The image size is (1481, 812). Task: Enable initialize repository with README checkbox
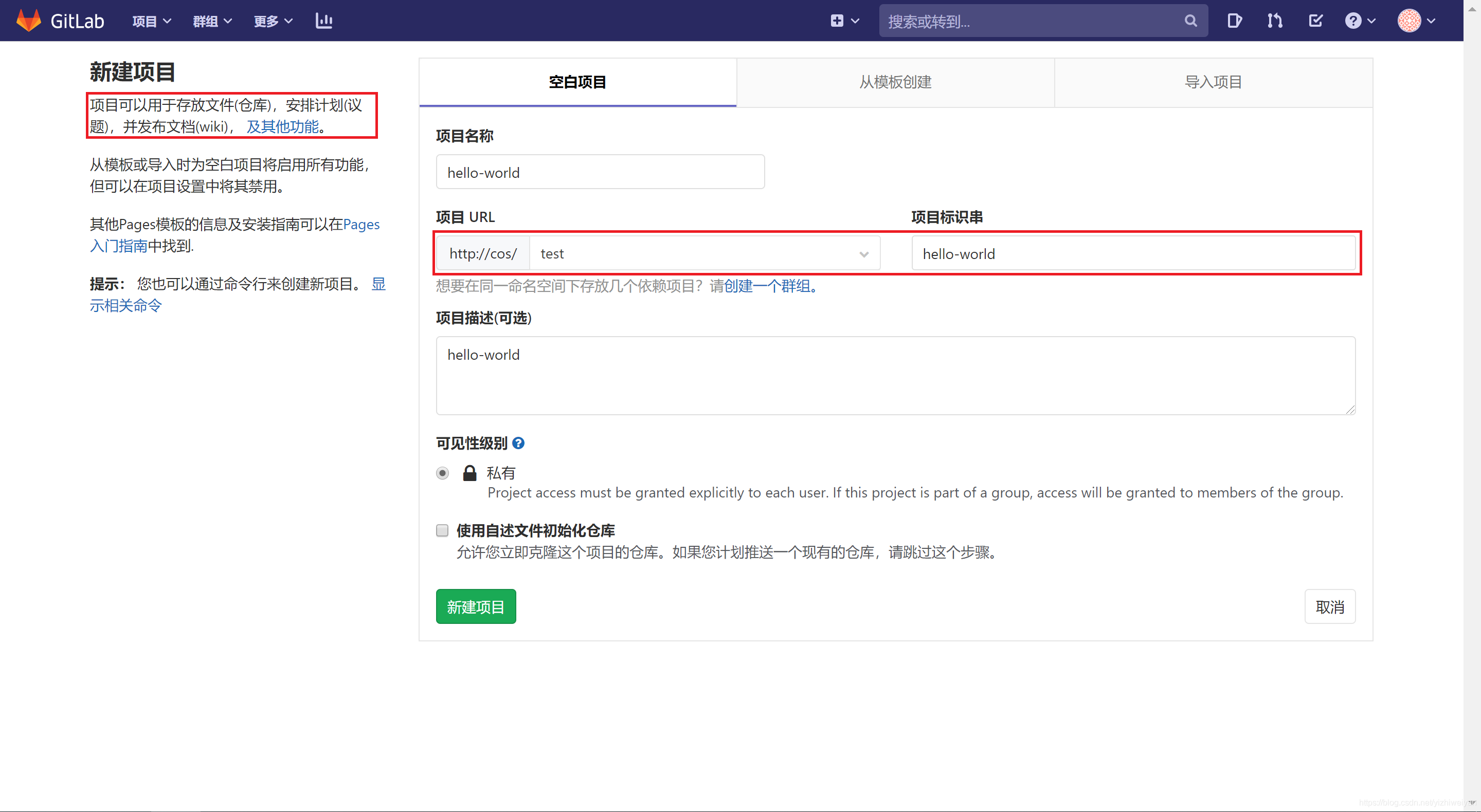coord(442,530)
